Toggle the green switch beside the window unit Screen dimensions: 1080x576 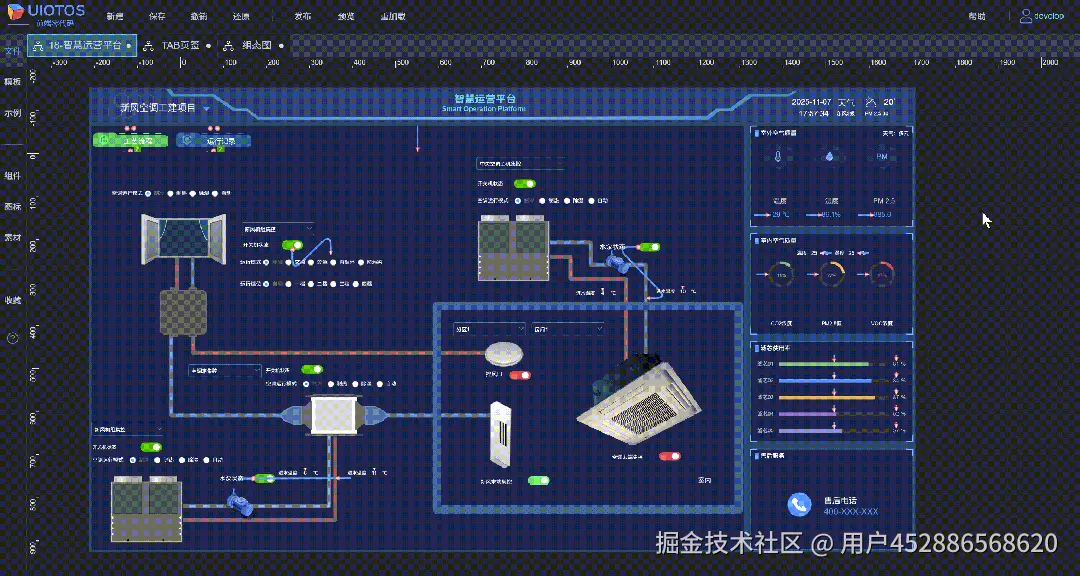(x=292, y=245)
